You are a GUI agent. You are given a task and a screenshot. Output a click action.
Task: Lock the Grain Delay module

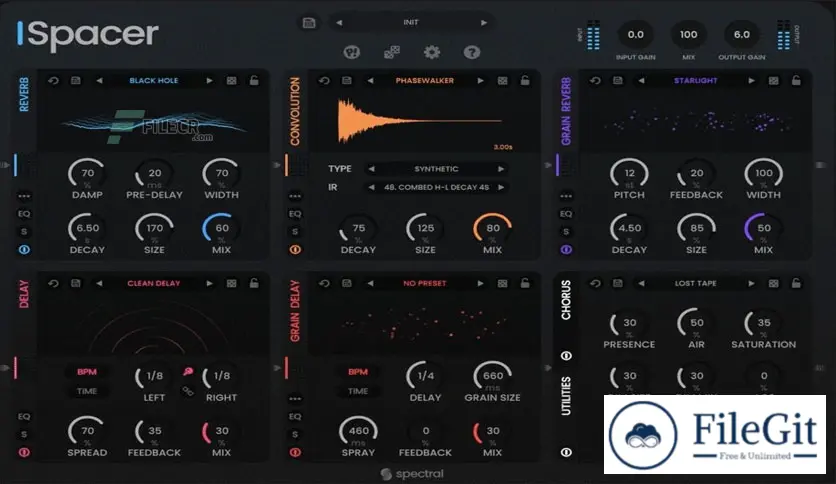click(x=525, y=284)
